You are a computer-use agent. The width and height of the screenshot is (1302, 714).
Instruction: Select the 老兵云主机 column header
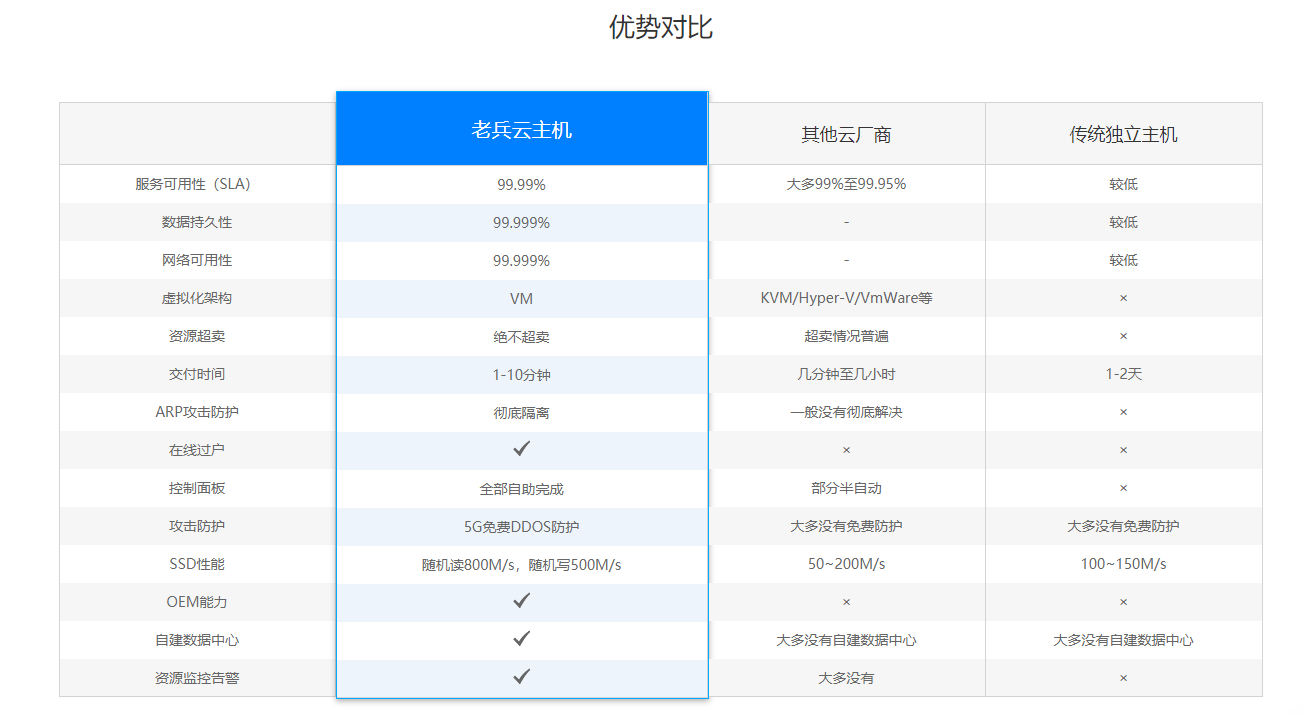click(x=522, y=129)
